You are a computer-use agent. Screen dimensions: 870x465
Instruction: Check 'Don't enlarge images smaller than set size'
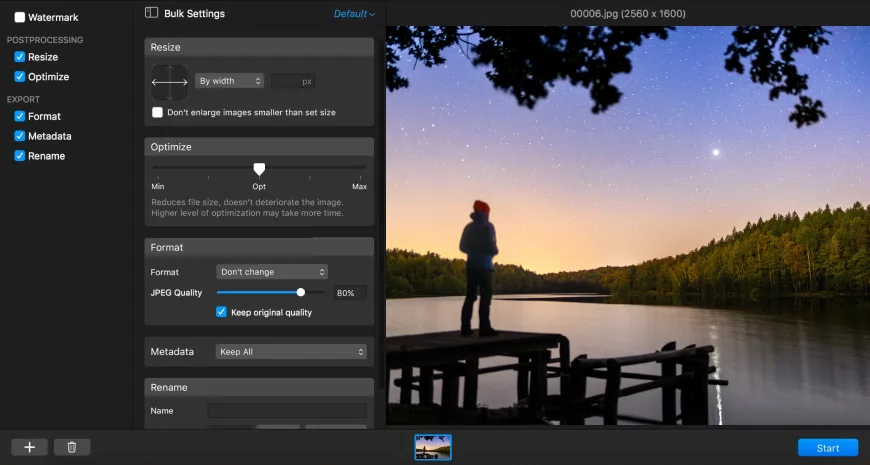158,112
